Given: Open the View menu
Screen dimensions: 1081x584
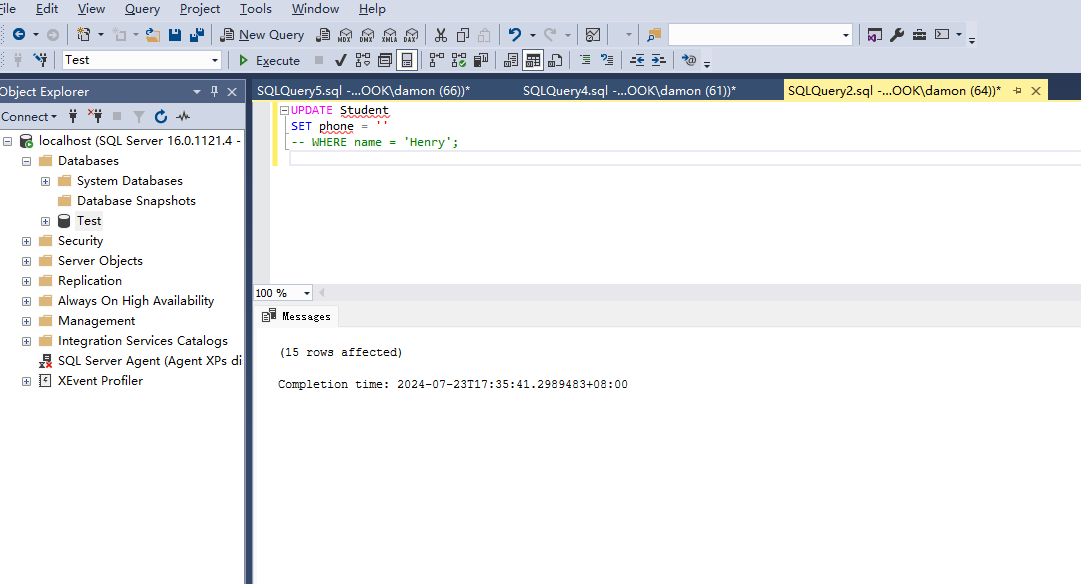Looking at the screenshot, I should coord(92,9).
